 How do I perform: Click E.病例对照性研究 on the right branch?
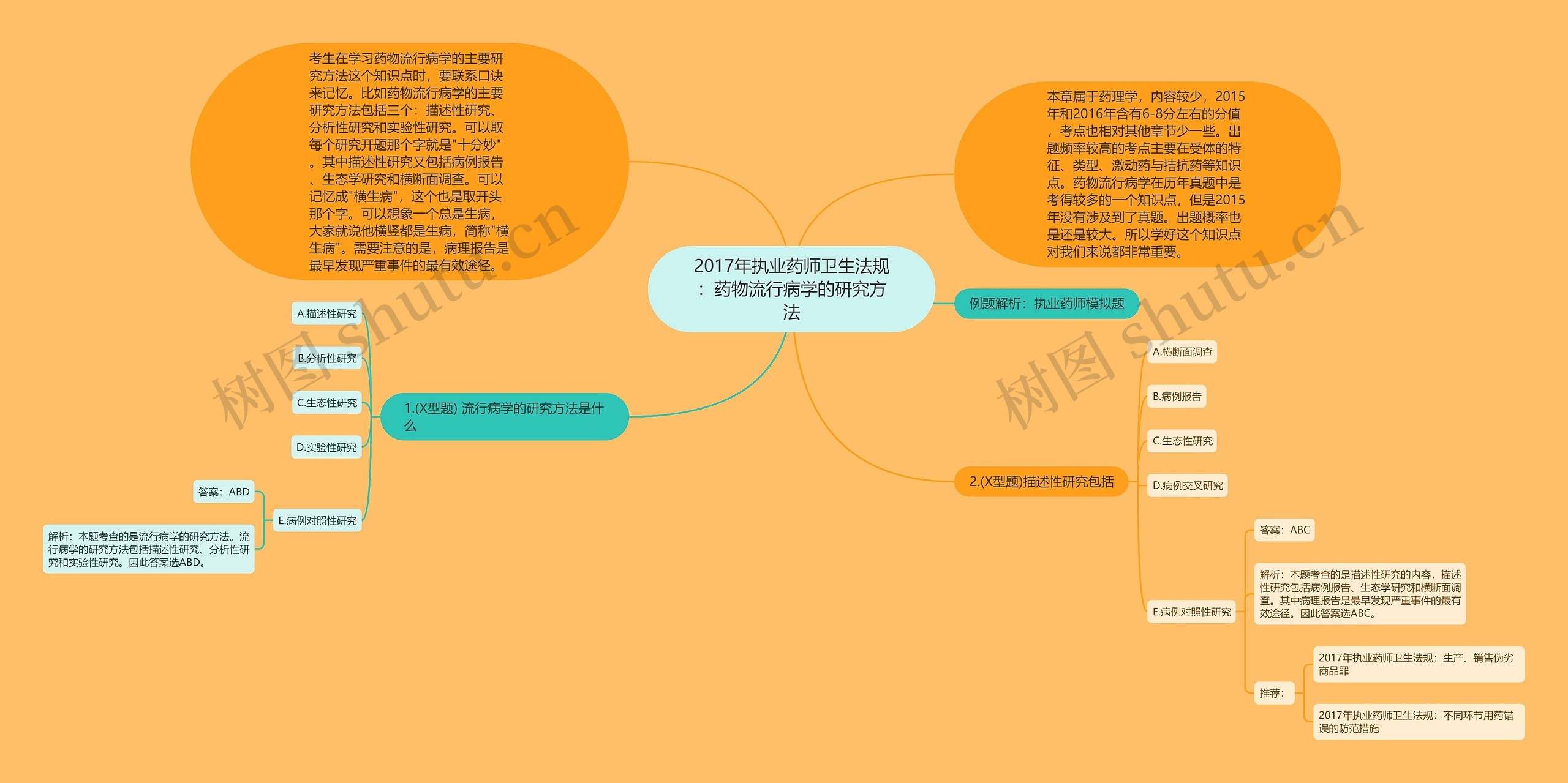coord(1191,613)
